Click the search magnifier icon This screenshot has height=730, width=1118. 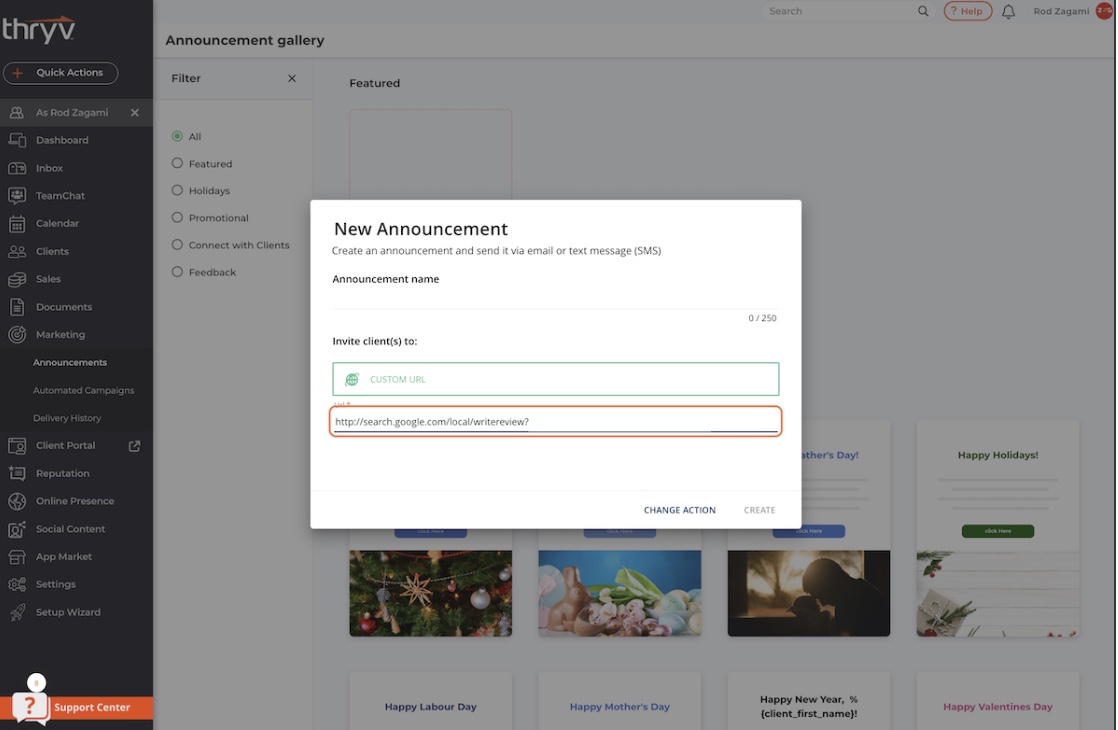[x=923, y=11]
